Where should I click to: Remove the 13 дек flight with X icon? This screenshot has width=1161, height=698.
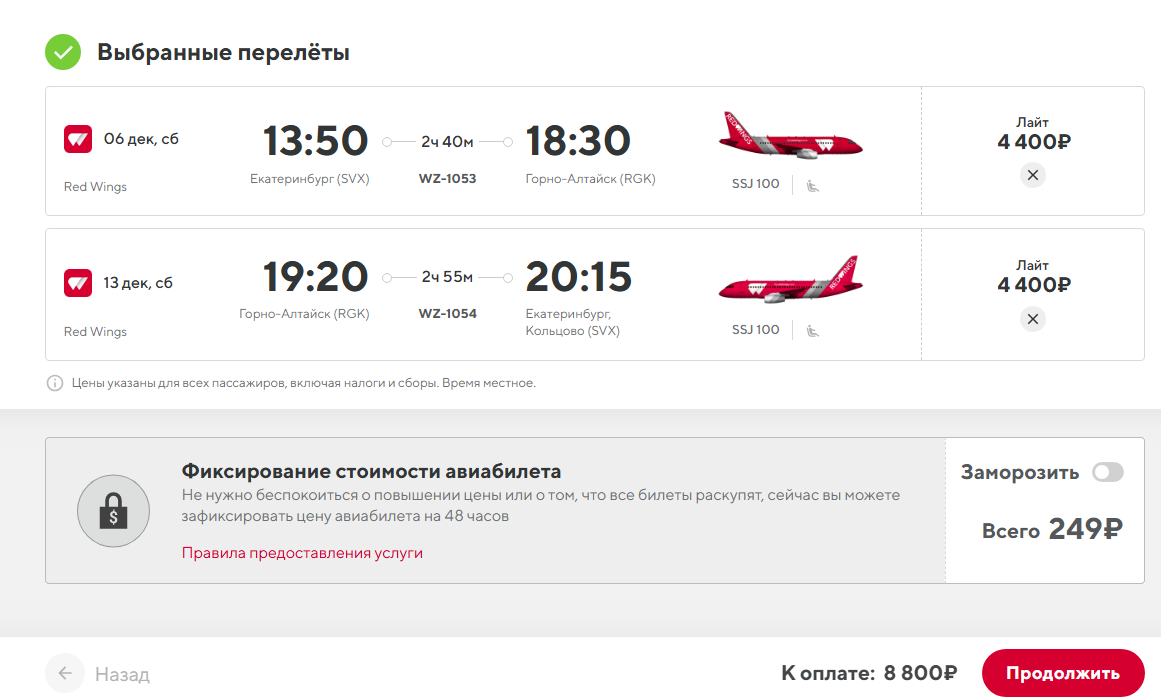[1032, 319]
